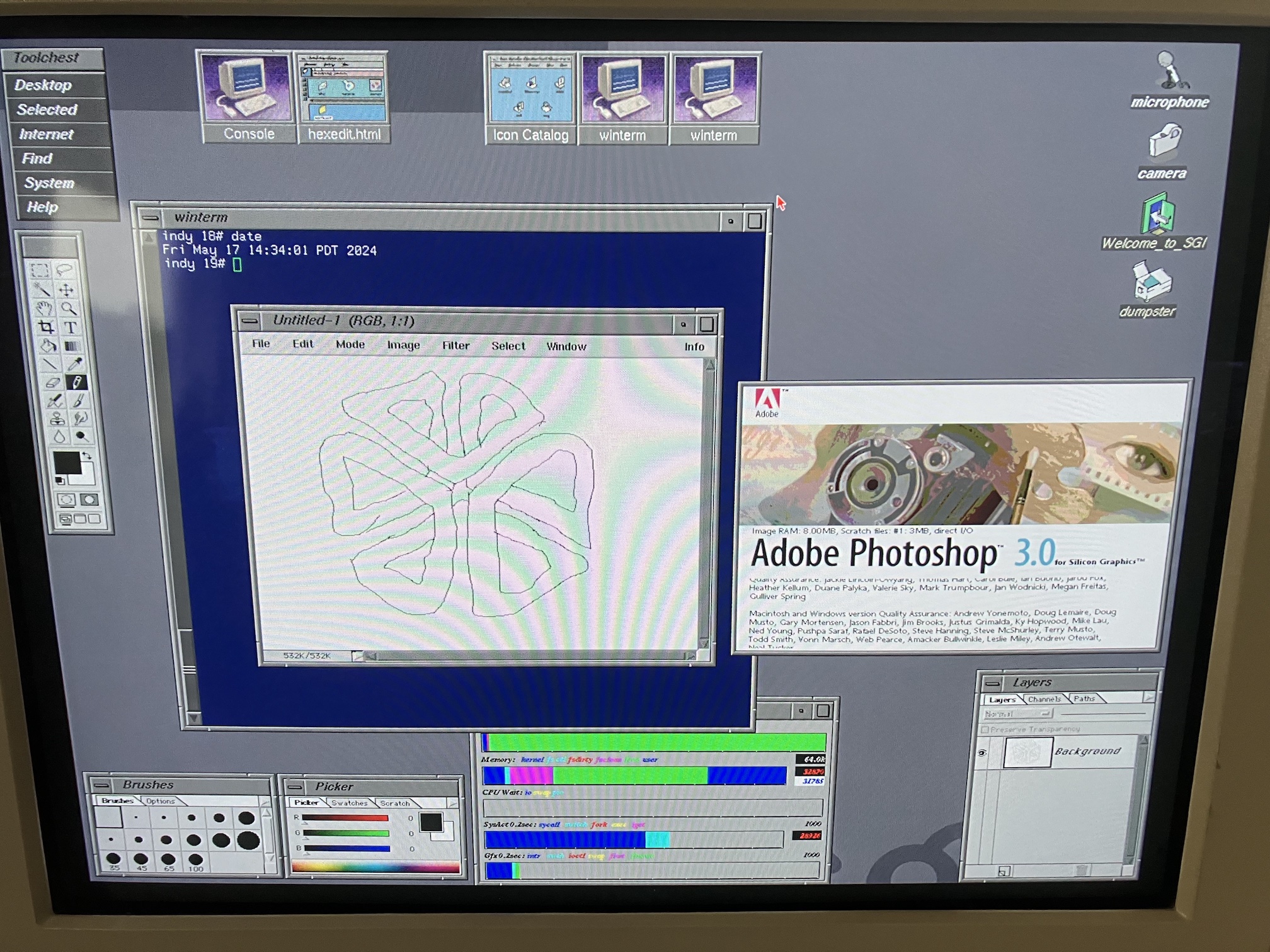Select the Move tool
Viewport: 1270px width, 952px height.
pyautogui.click(x=66, y=290)
